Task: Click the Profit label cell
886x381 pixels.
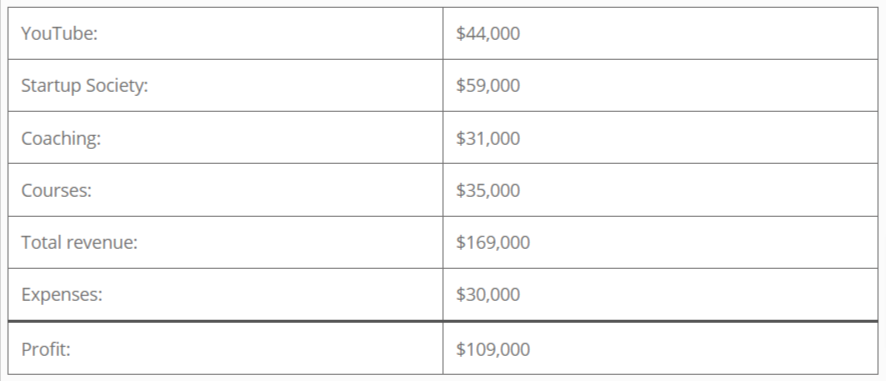Action: coord(225,348)
